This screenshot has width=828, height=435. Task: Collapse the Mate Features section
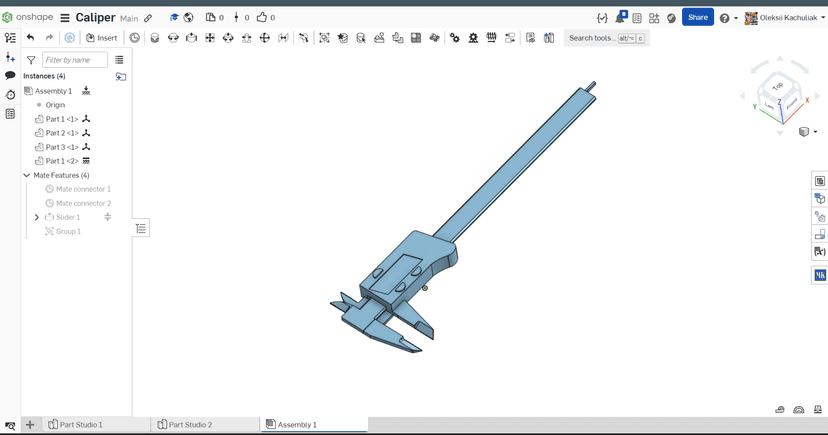click(27, 175)
